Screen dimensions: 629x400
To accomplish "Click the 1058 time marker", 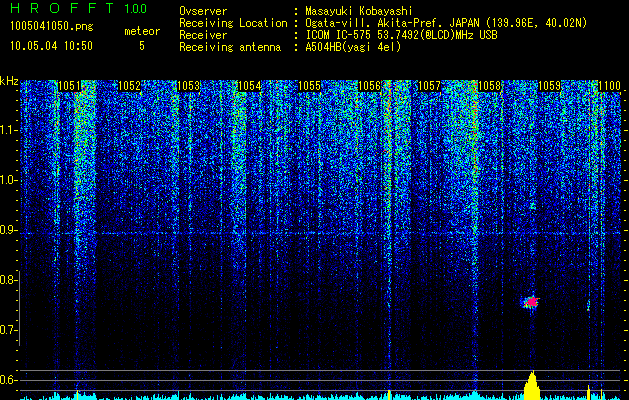I will (490, 86).
